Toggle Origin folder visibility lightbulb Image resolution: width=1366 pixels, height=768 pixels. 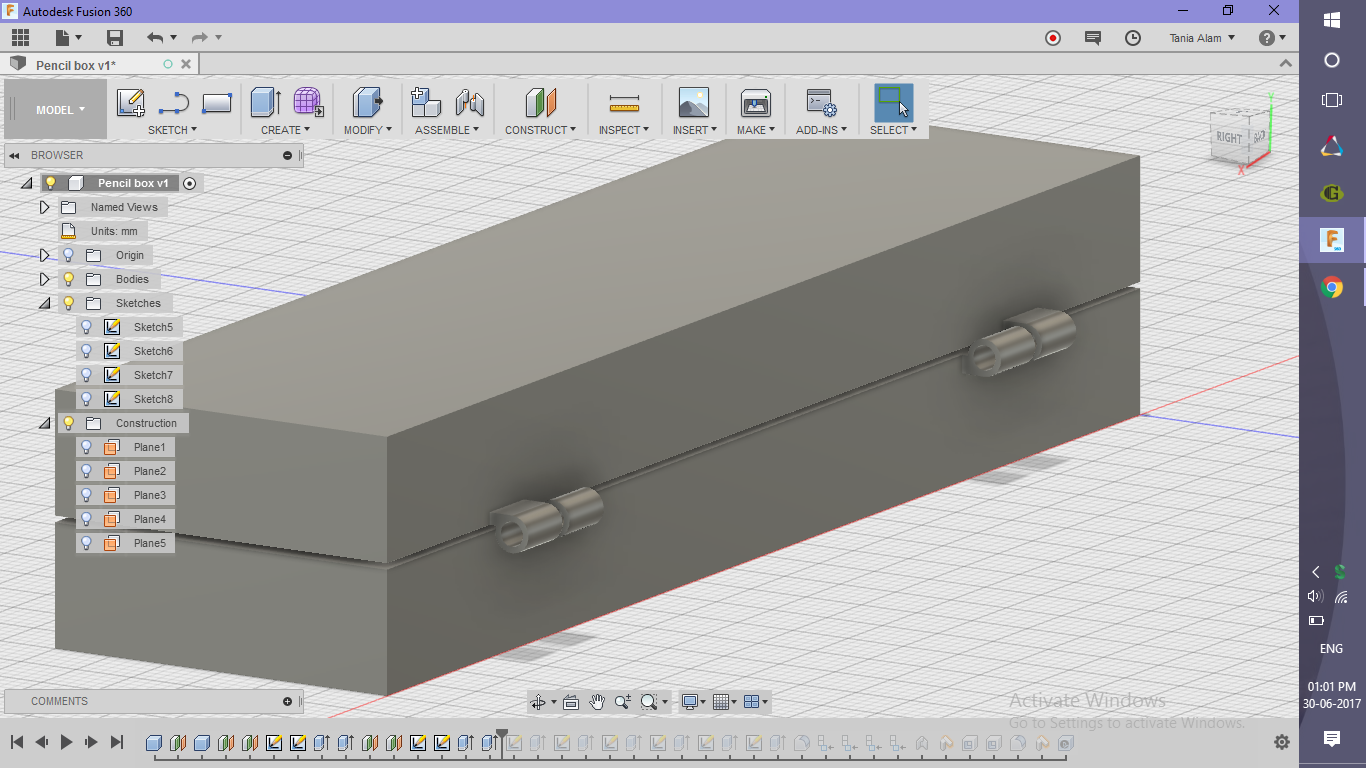(x=69, y=255)
